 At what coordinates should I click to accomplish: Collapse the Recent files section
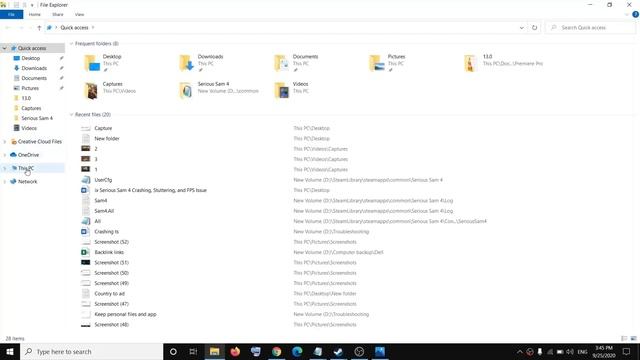point(71,115)
